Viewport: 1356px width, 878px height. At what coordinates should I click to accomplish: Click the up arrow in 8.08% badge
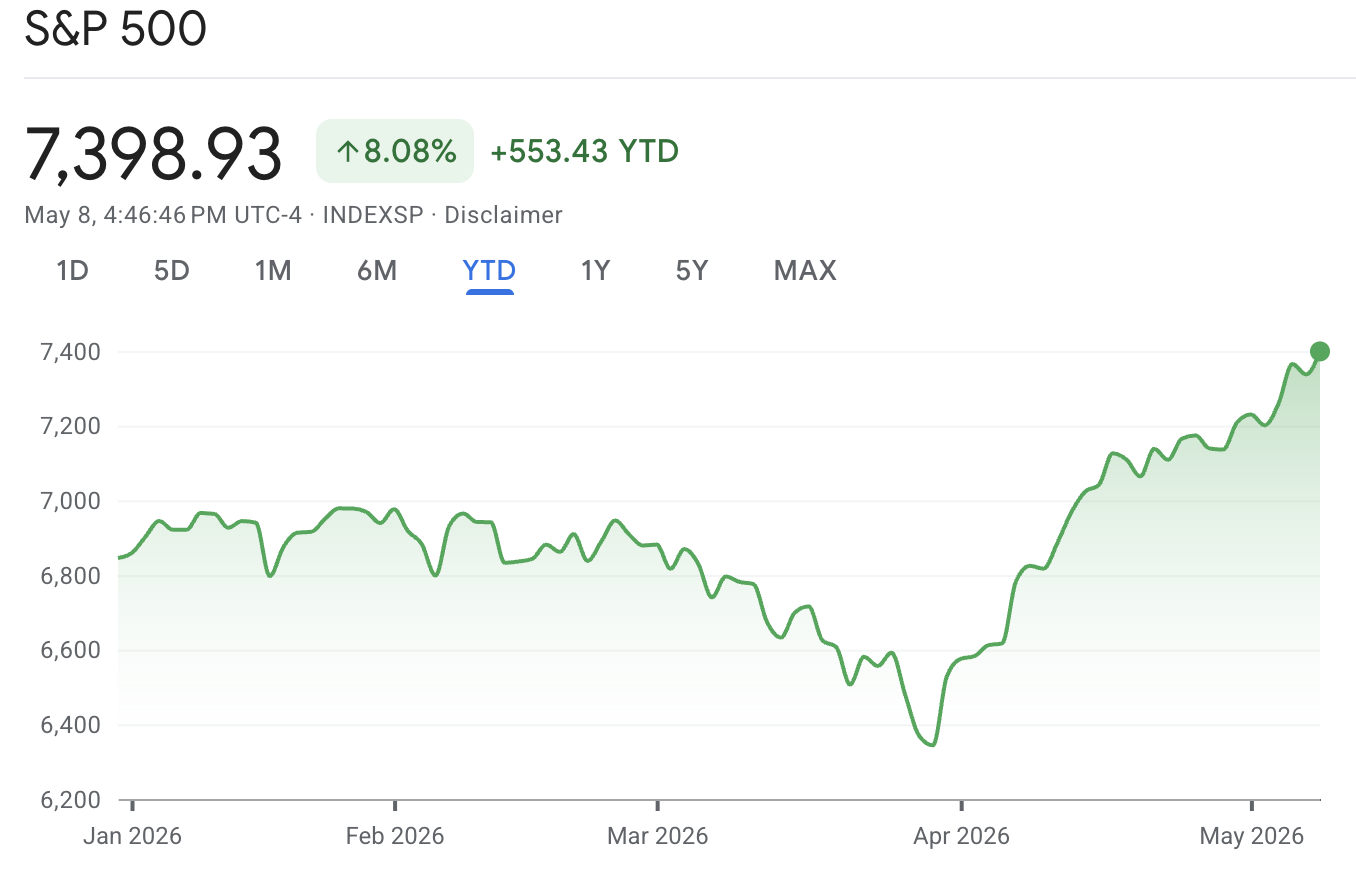pyautogui.click(x=347, y=152)
